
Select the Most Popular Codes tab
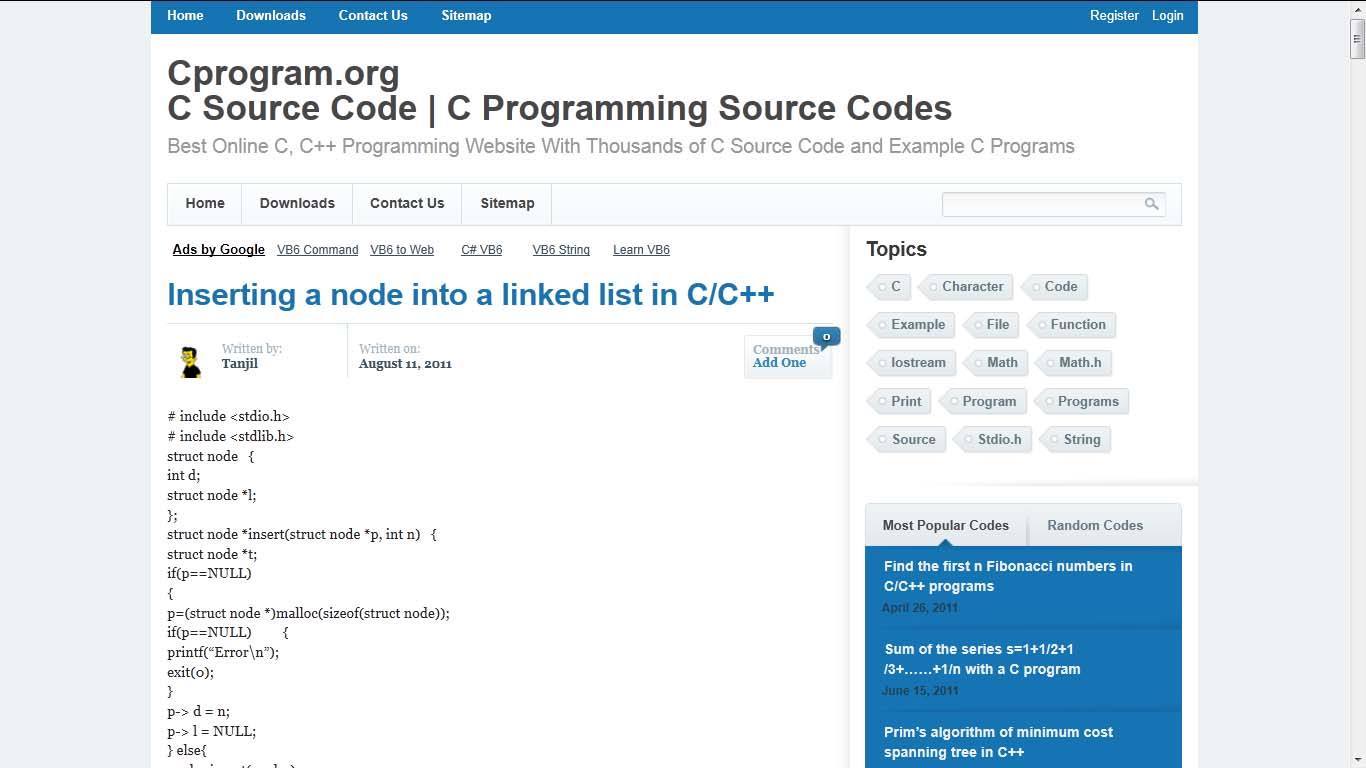tap(945, 526)
